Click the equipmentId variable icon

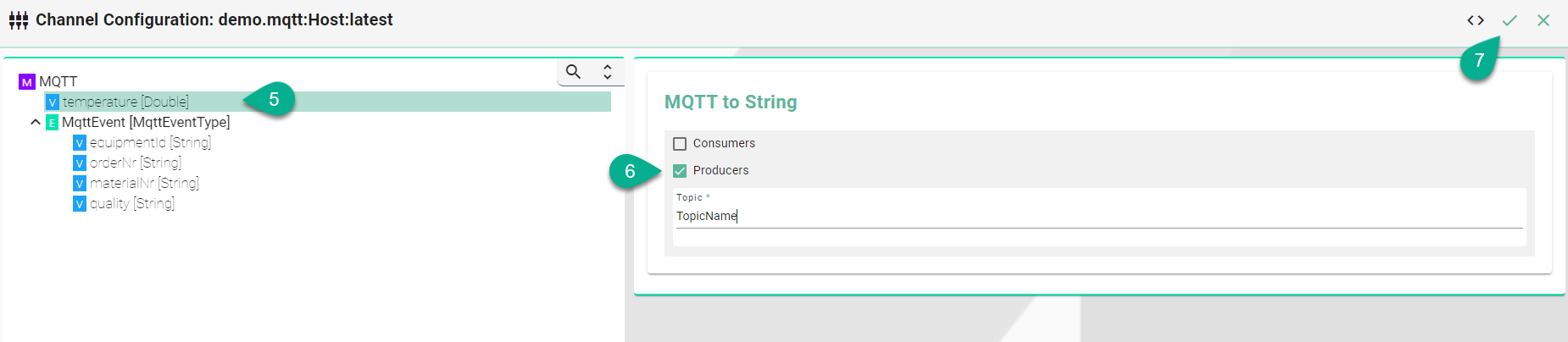[80, 143]
